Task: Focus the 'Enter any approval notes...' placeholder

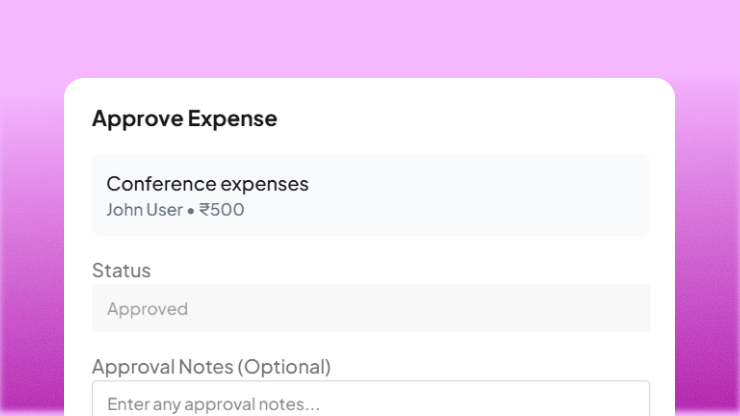Action: click(x=213, y=404)
